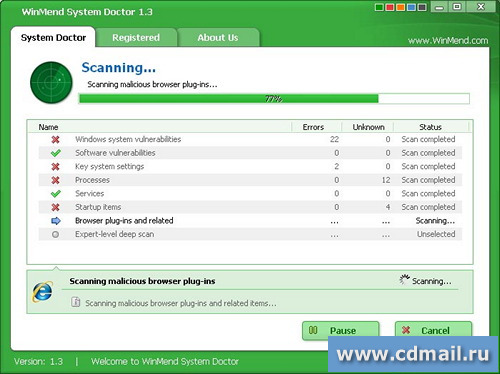Pause the running scan

point(341,330)
